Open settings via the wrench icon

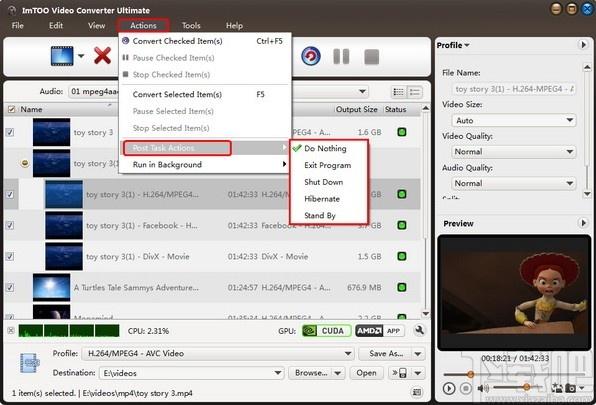tap(419, 331)
